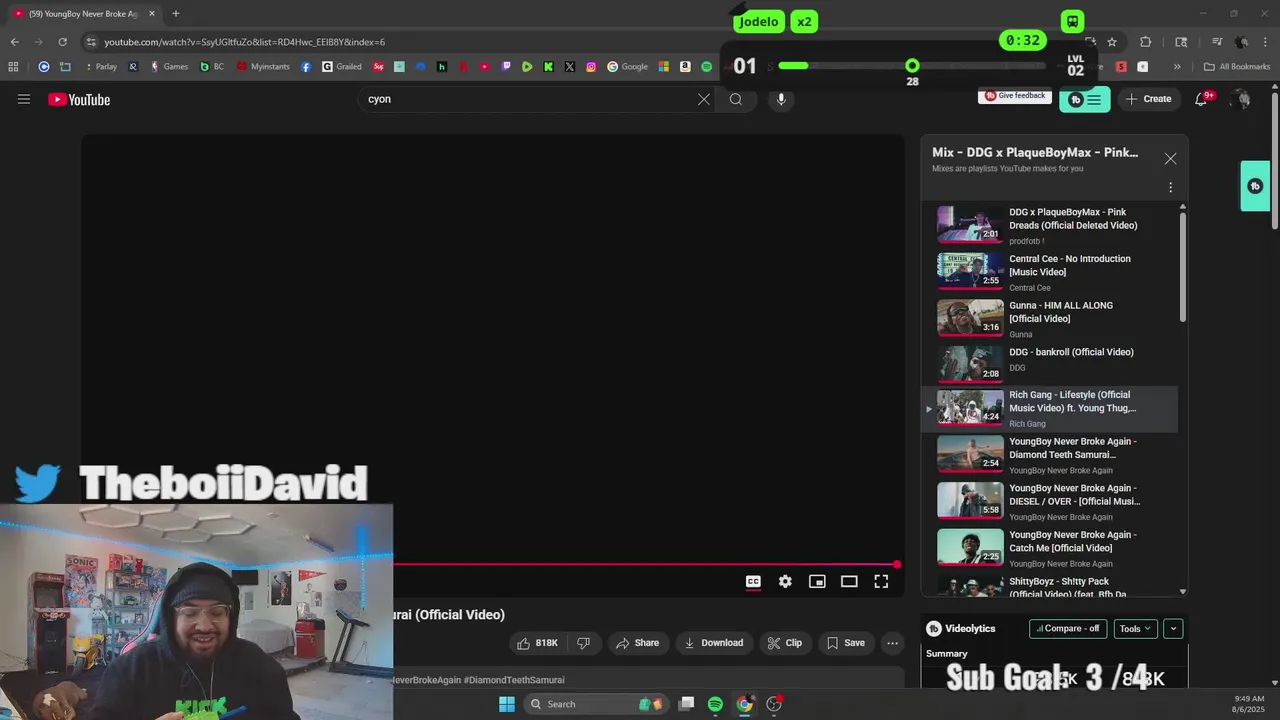Viewport: 1280px width, 720px height.
Task: Open the Myinstants bookmark
Action: (x=263, y=67)
